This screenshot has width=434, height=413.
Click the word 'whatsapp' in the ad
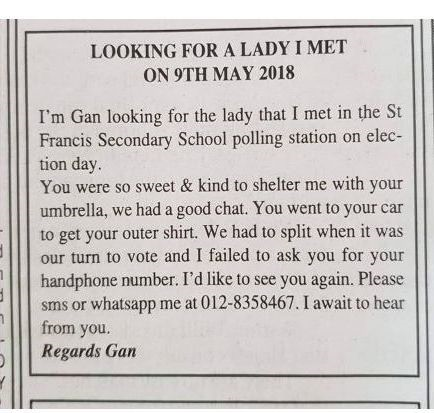(x=123, y=305)
